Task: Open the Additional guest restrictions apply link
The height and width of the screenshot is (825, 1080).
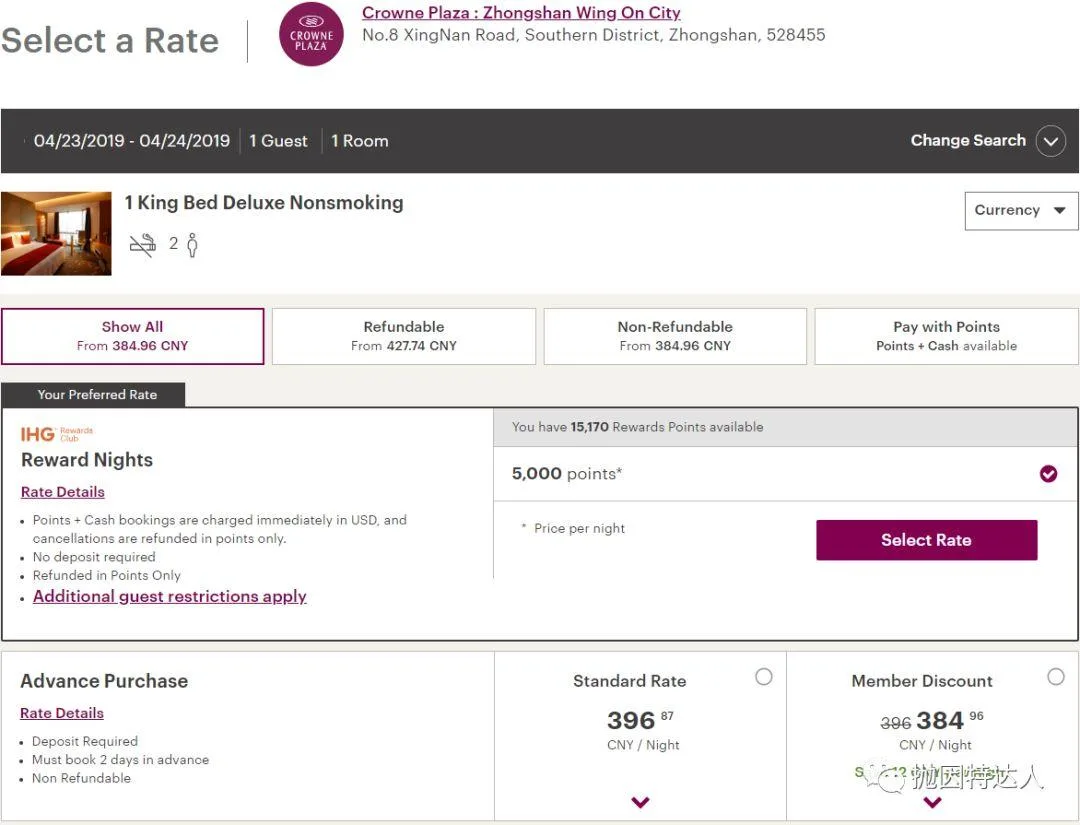Action: [169, 596]
